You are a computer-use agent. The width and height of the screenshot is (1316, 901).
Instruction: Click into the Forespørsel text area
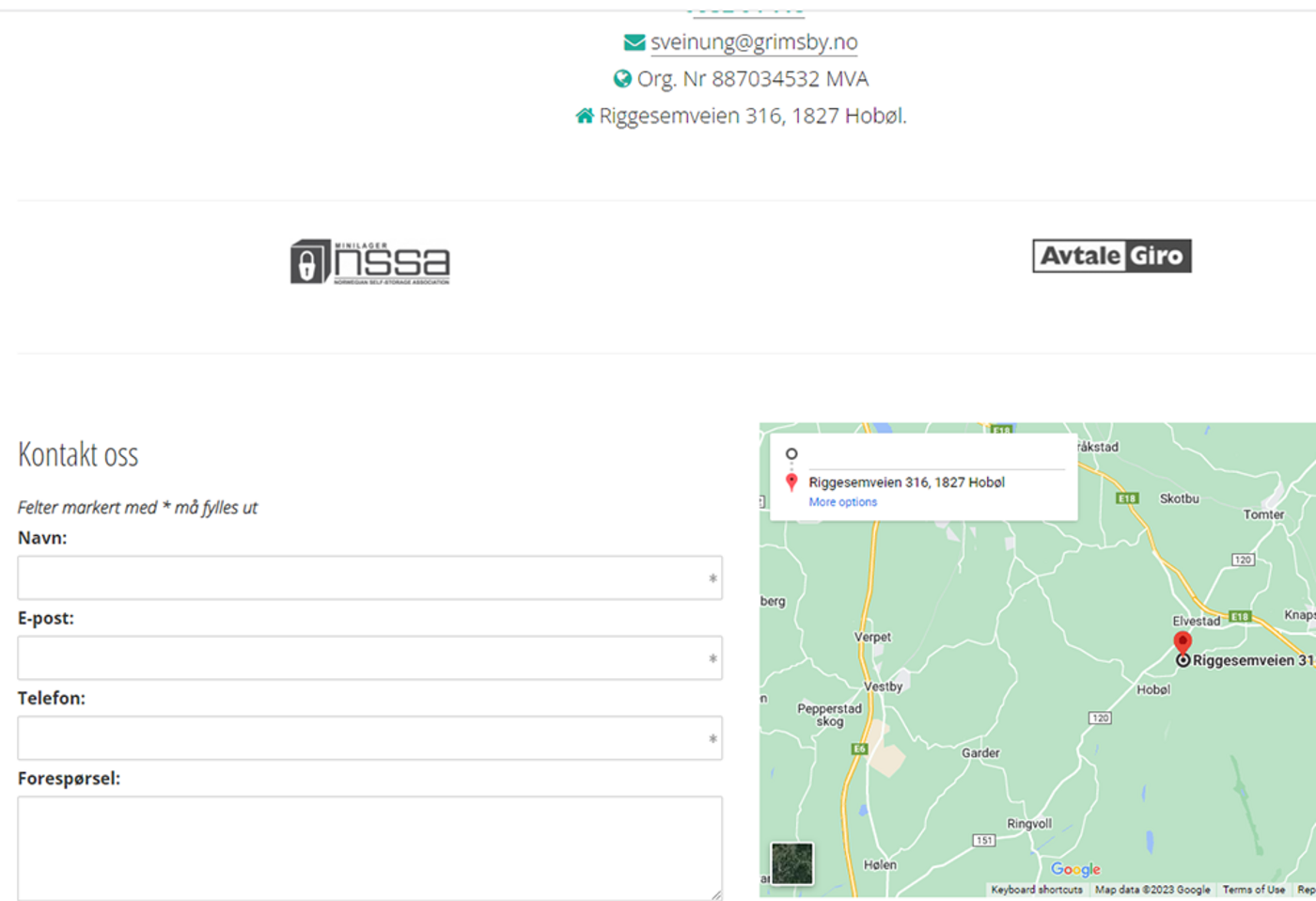tap(369, 847)
